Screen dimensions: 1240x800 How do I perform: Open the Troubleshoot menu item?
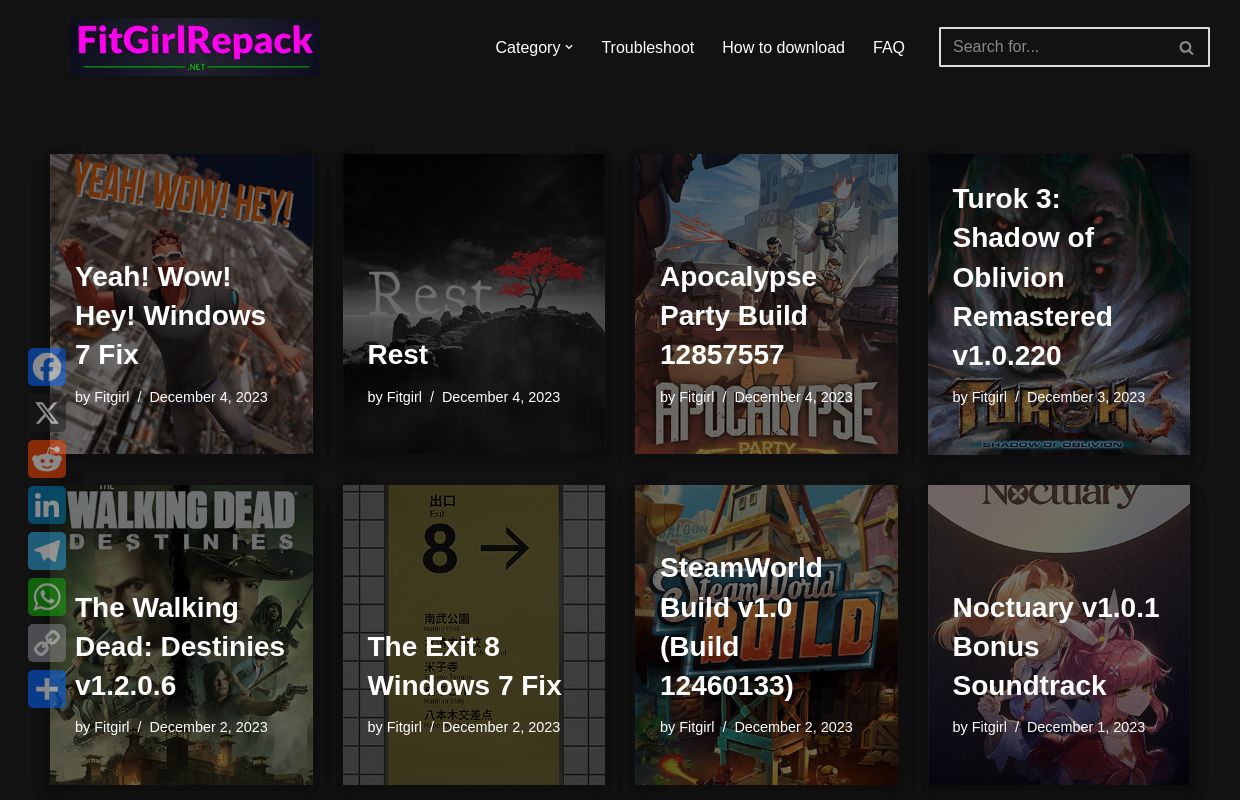point(647,47)
